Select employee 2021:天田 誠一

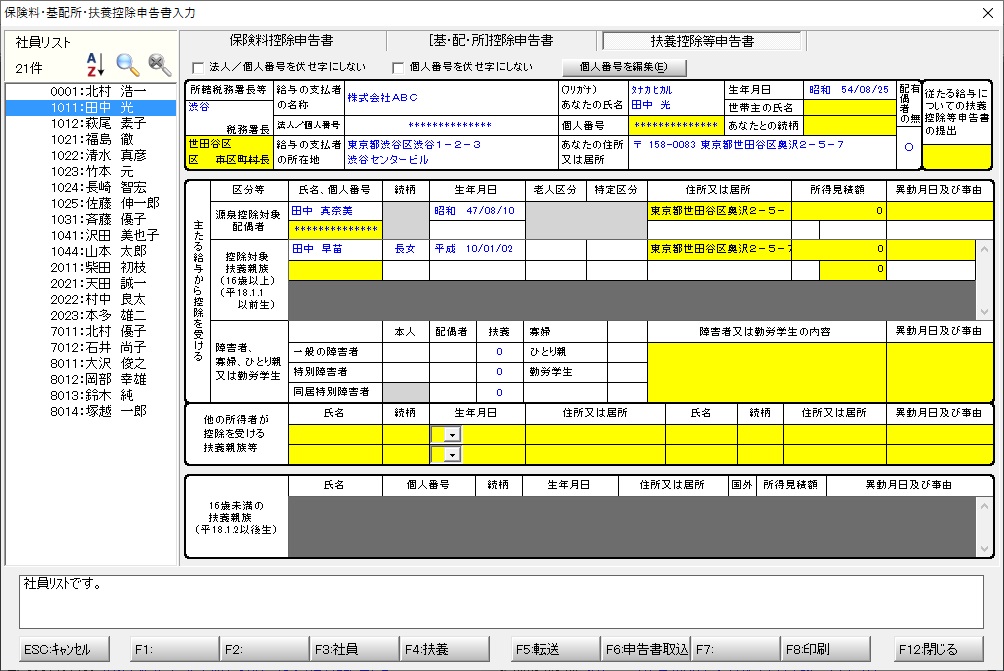[x=91, y=284]
